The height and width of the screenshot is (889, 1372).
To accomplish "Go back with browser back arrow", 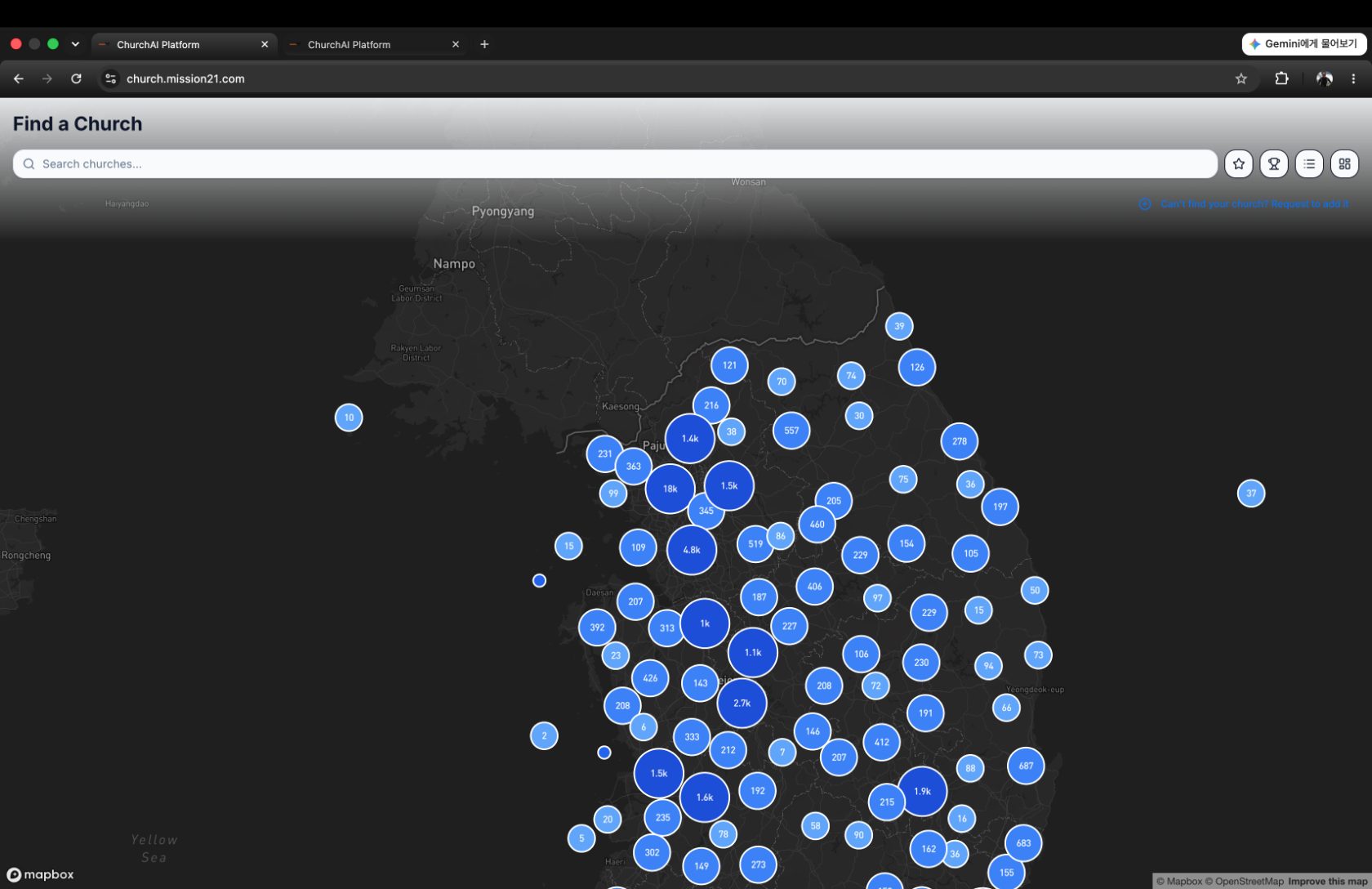I will click(19, 78).
